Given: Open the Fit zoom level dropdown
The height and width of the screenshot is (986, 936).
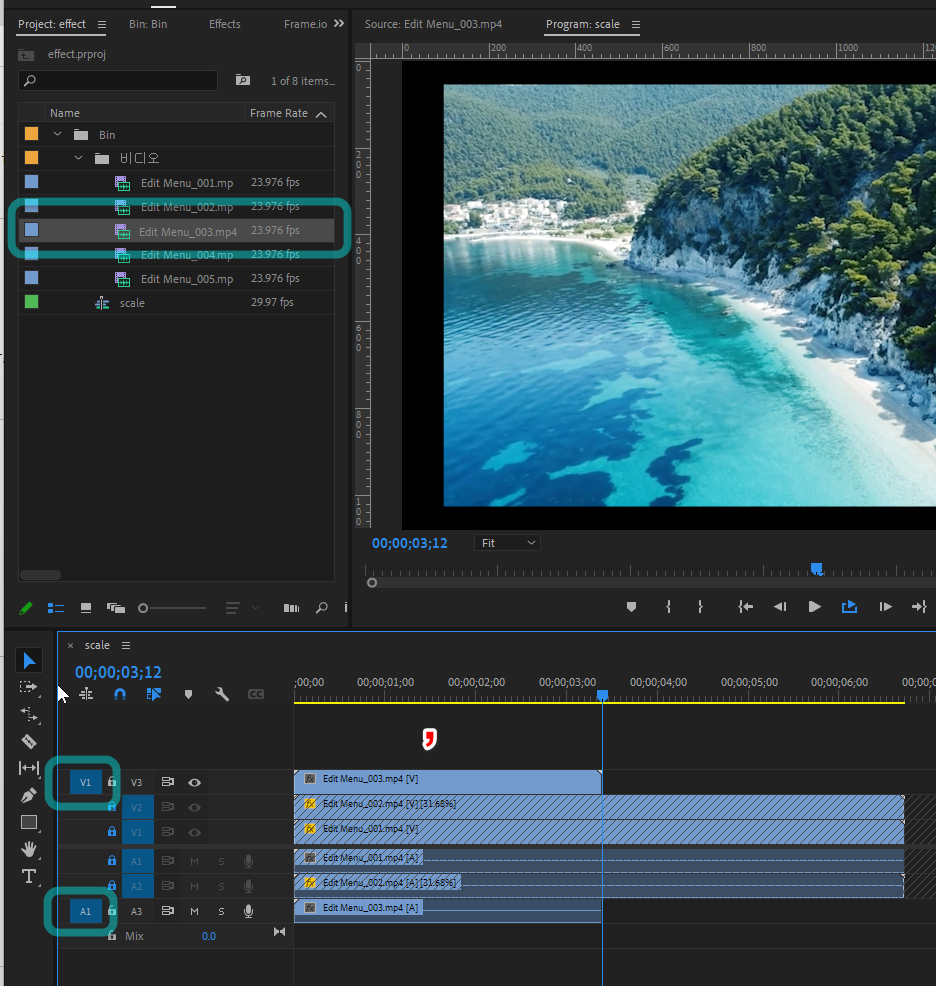Looking at the screenshot, I should 507,543.
